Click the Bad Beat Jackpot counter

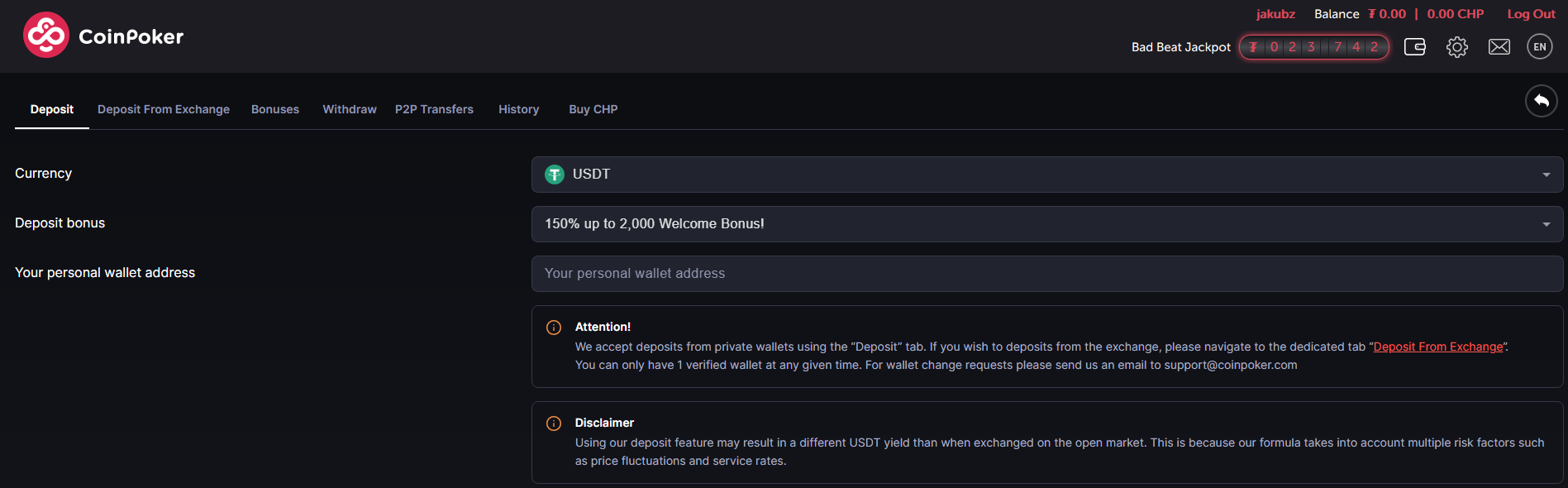tap(1314, 47)
